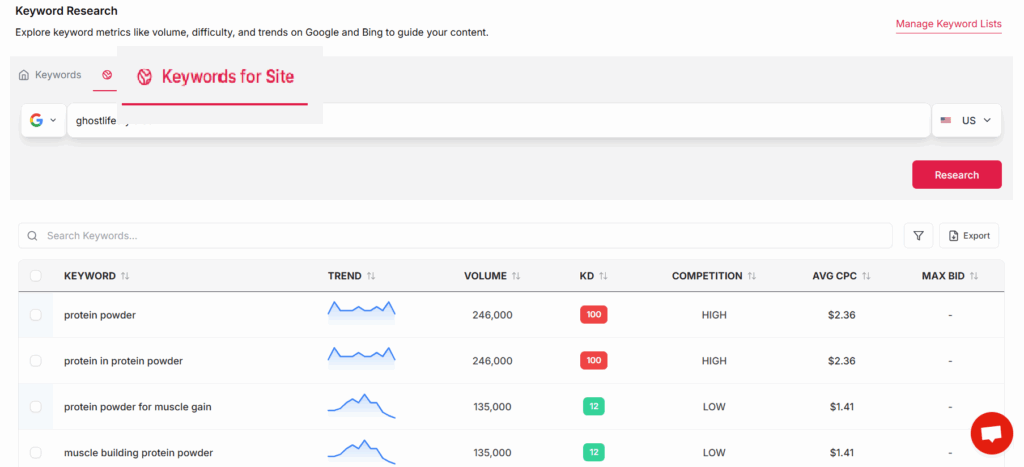Click the site domain input field
1024x467 pixels.
click(x=499, y=120)
